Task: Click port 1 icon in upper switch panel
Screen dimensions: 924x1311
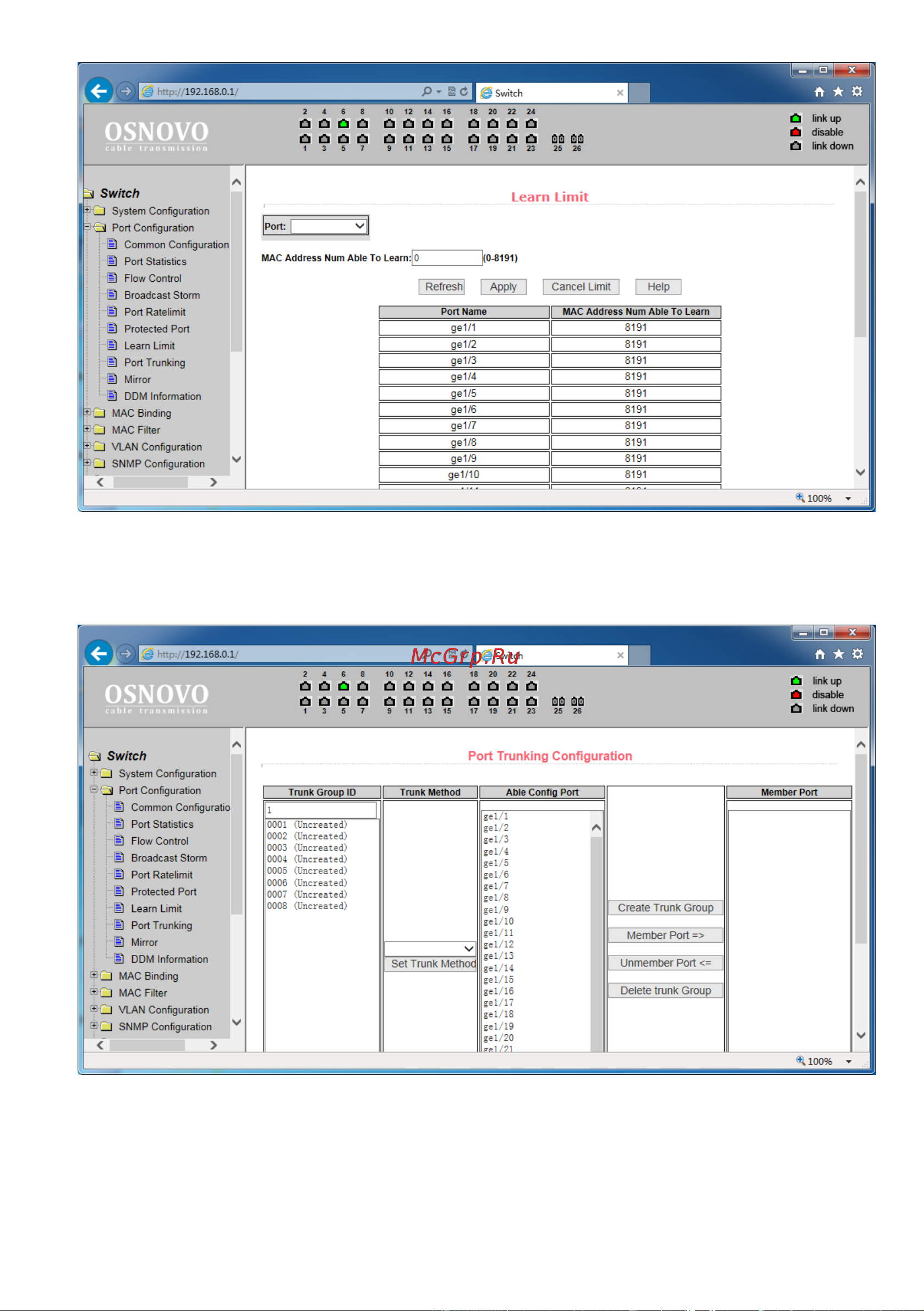Action: (305, 139)
